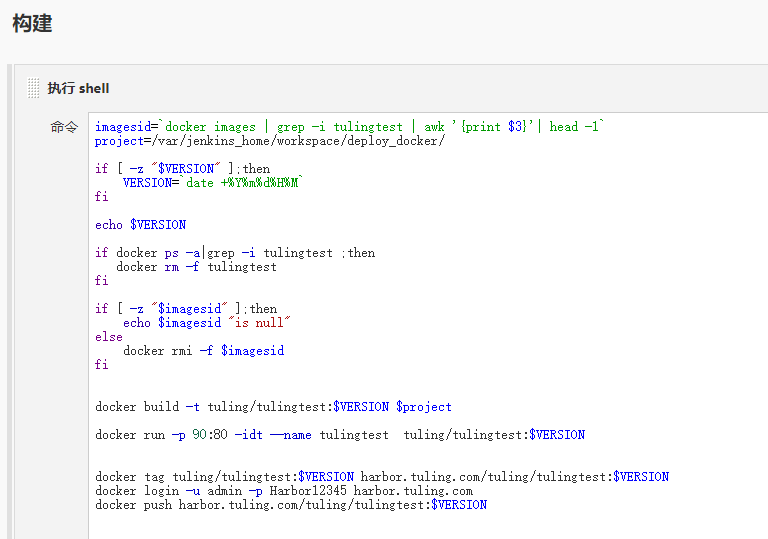
Task: Click the drag handle beside 执行 shell
Action: tap(33, 88)
